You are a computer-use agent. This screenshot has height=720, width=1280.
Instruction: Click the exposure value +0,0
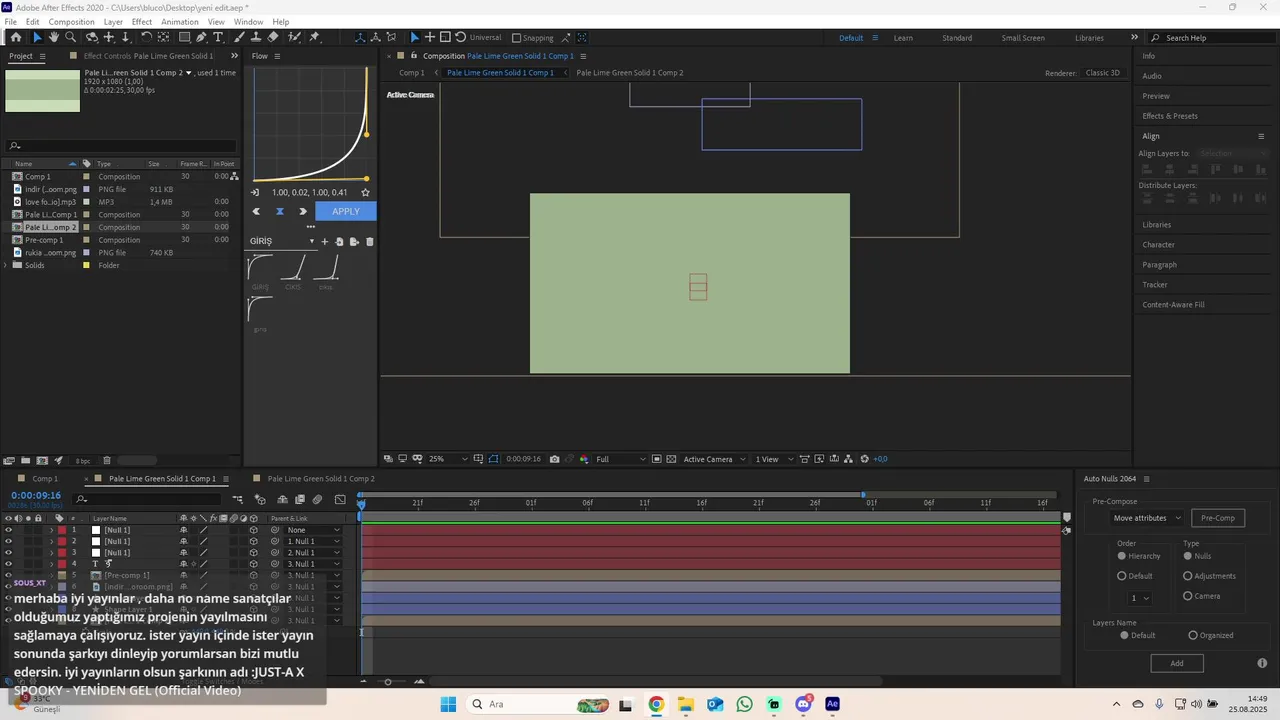(880, 459)
